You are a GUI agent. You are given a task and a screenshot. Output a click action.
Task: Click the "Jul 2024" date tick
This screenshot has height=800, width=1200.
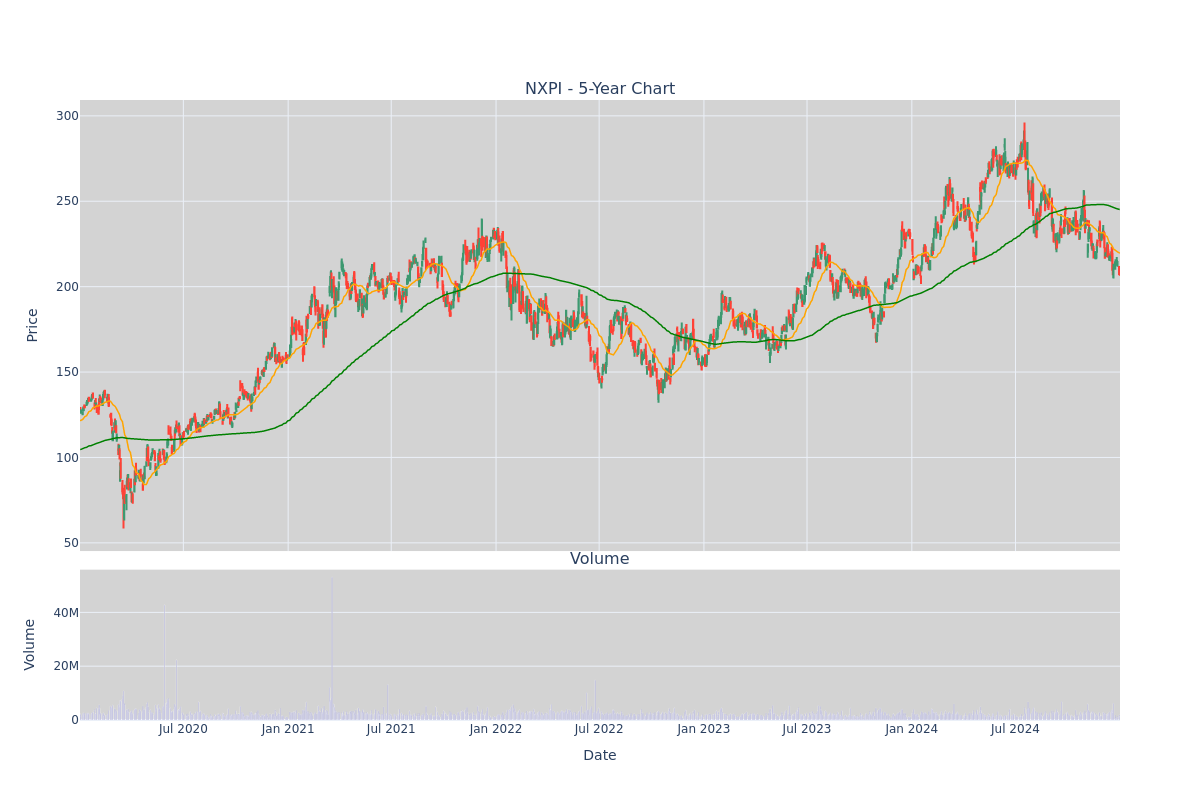(x=1015, y=729)
